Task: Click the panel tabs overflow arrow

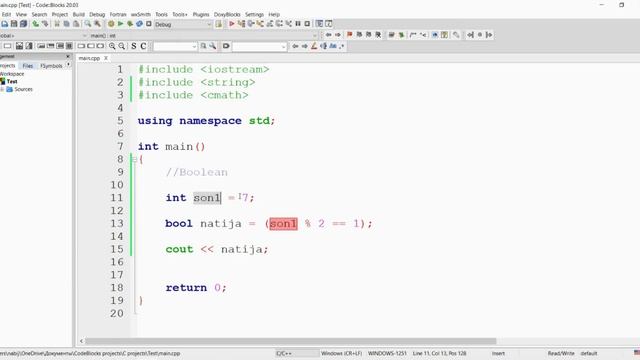Action: 69,65
